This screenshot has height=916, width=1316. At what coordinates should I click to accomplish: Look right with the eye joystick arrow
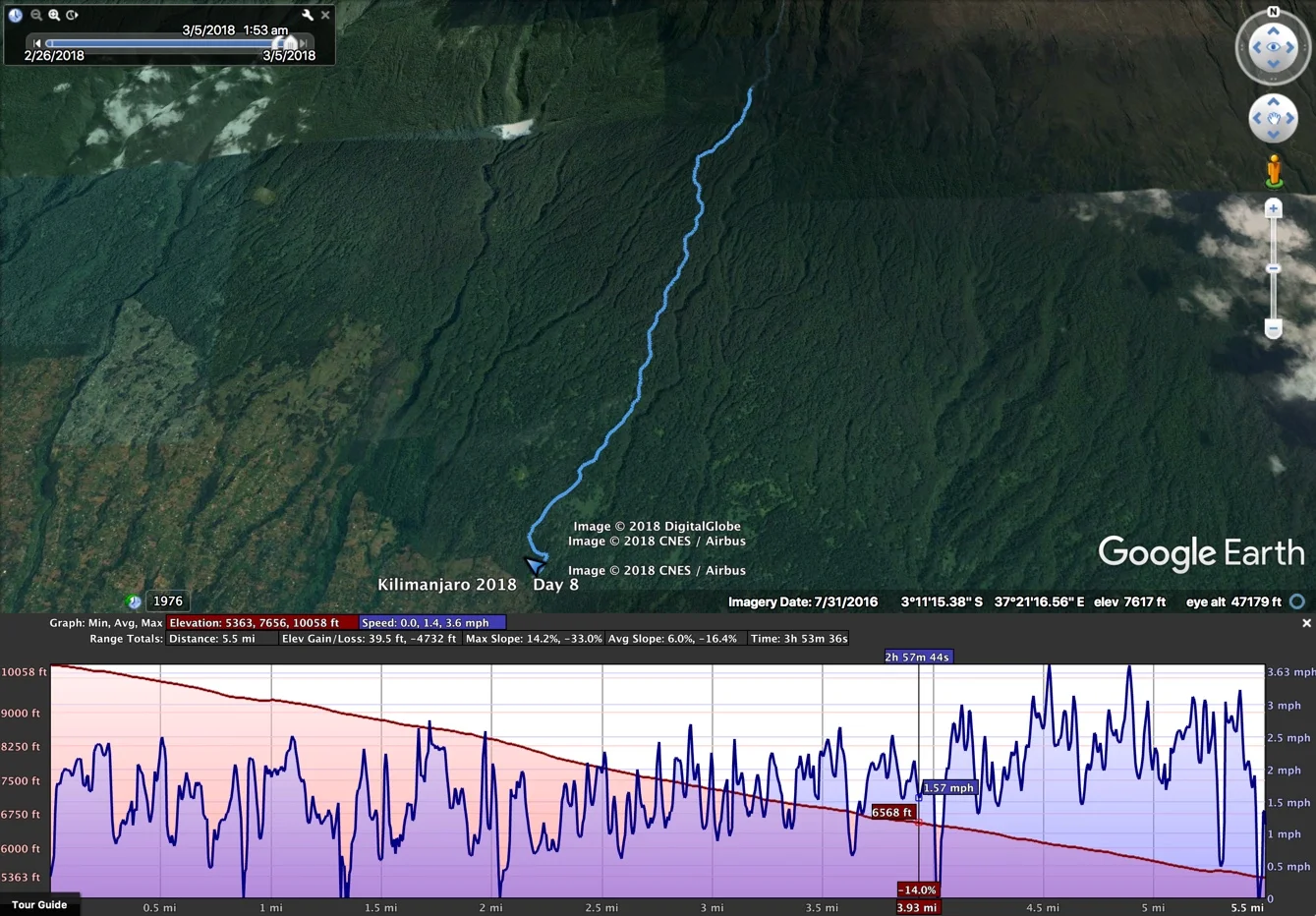[1292, 47]
